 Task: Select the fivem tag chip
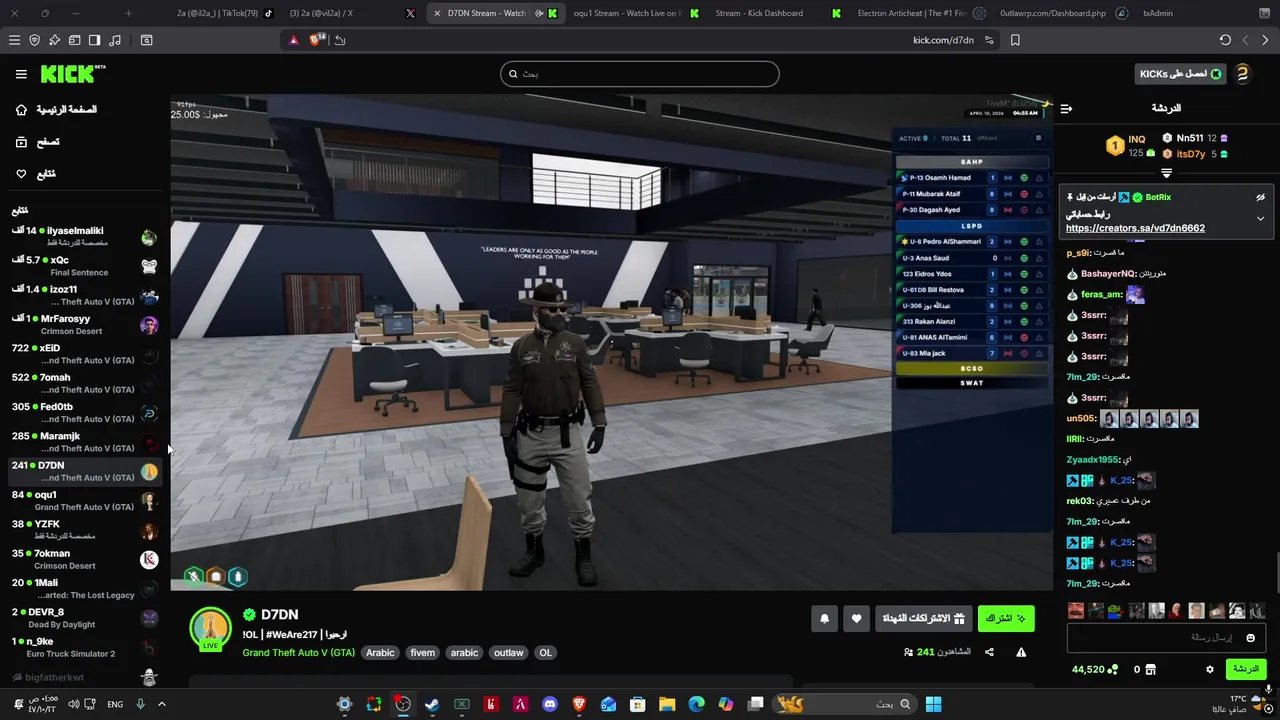pyautogui.click(x=422, y=653)
